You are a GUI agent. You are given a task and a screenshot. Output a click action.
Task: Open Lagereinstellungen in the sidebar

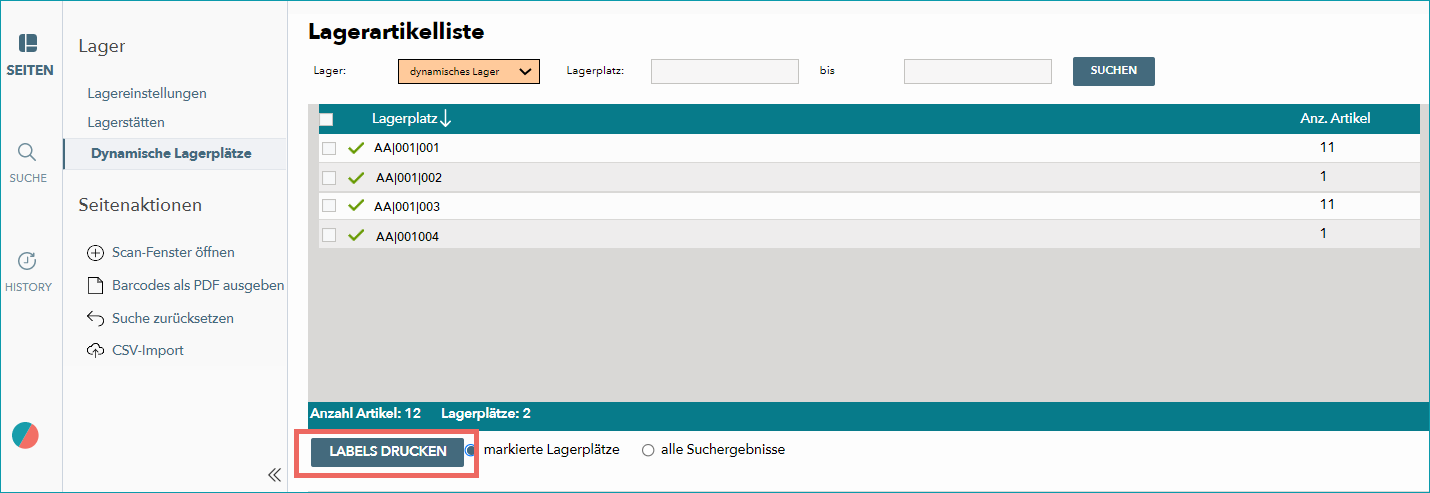point(147,93)
